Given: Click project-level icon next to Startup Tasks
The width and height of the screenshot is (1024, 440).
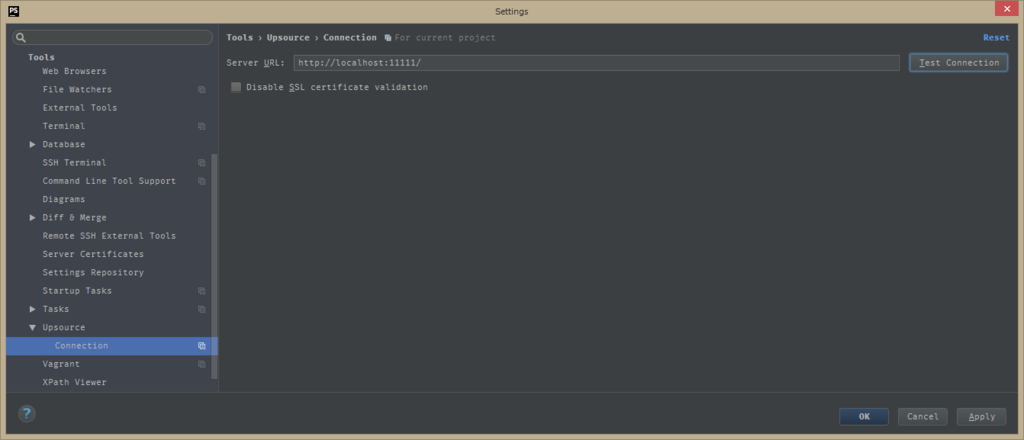Looking at the screenshot, I should (202, 291).
